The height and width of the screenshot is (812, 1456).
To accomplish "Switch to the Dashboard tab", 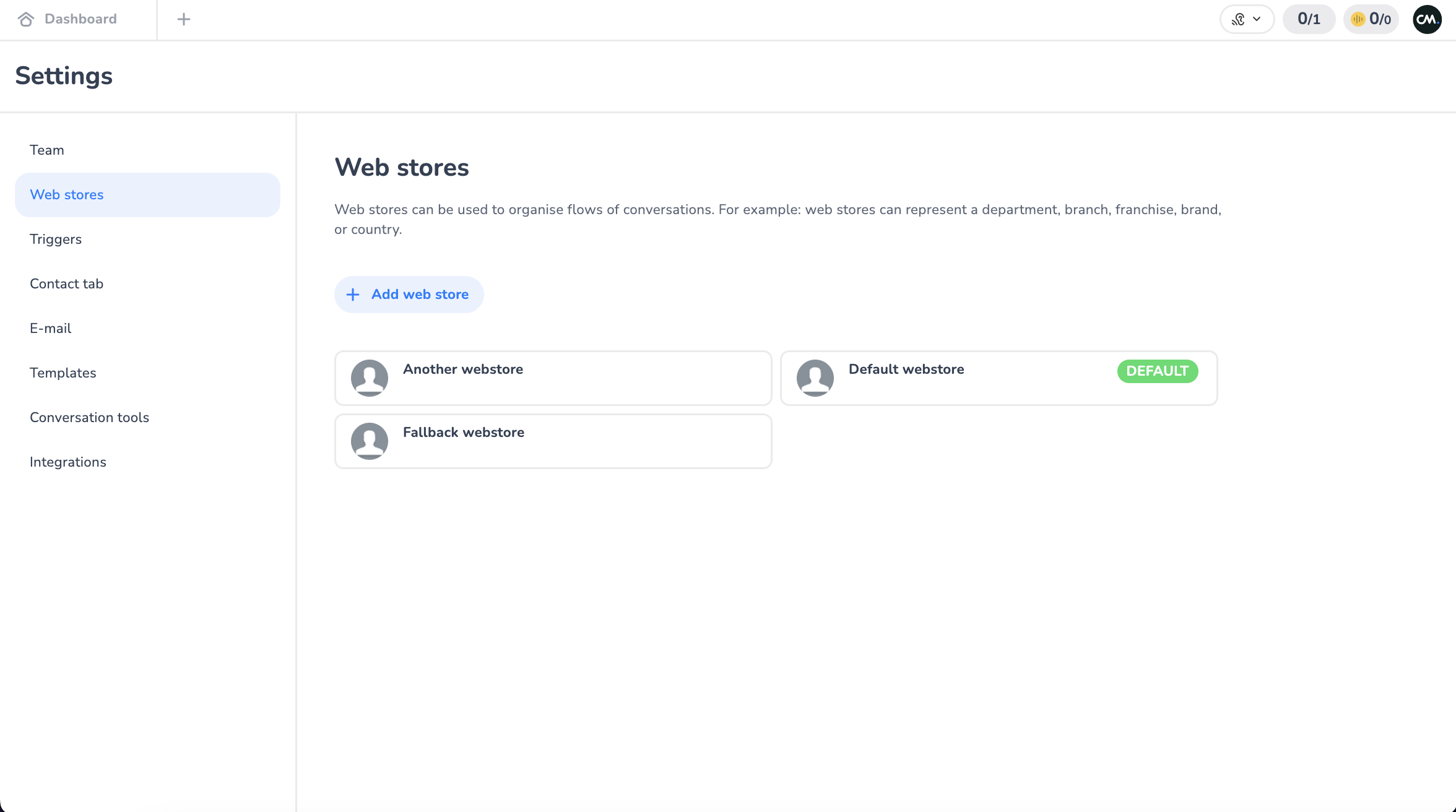I will (80, 19).
